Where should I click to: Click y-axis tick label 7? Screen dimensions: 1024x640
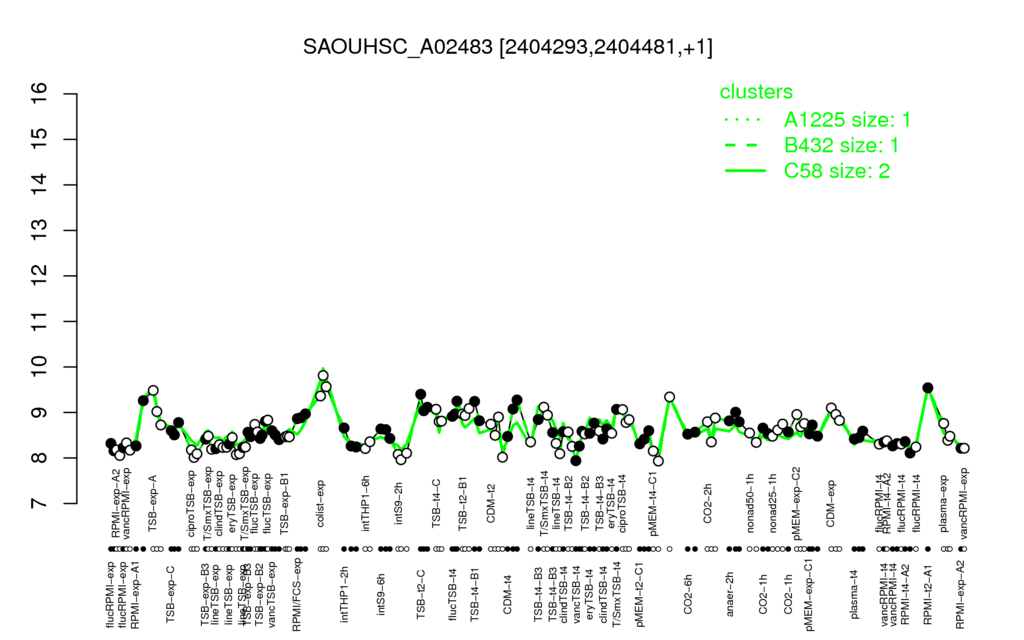tap(40, 504)
